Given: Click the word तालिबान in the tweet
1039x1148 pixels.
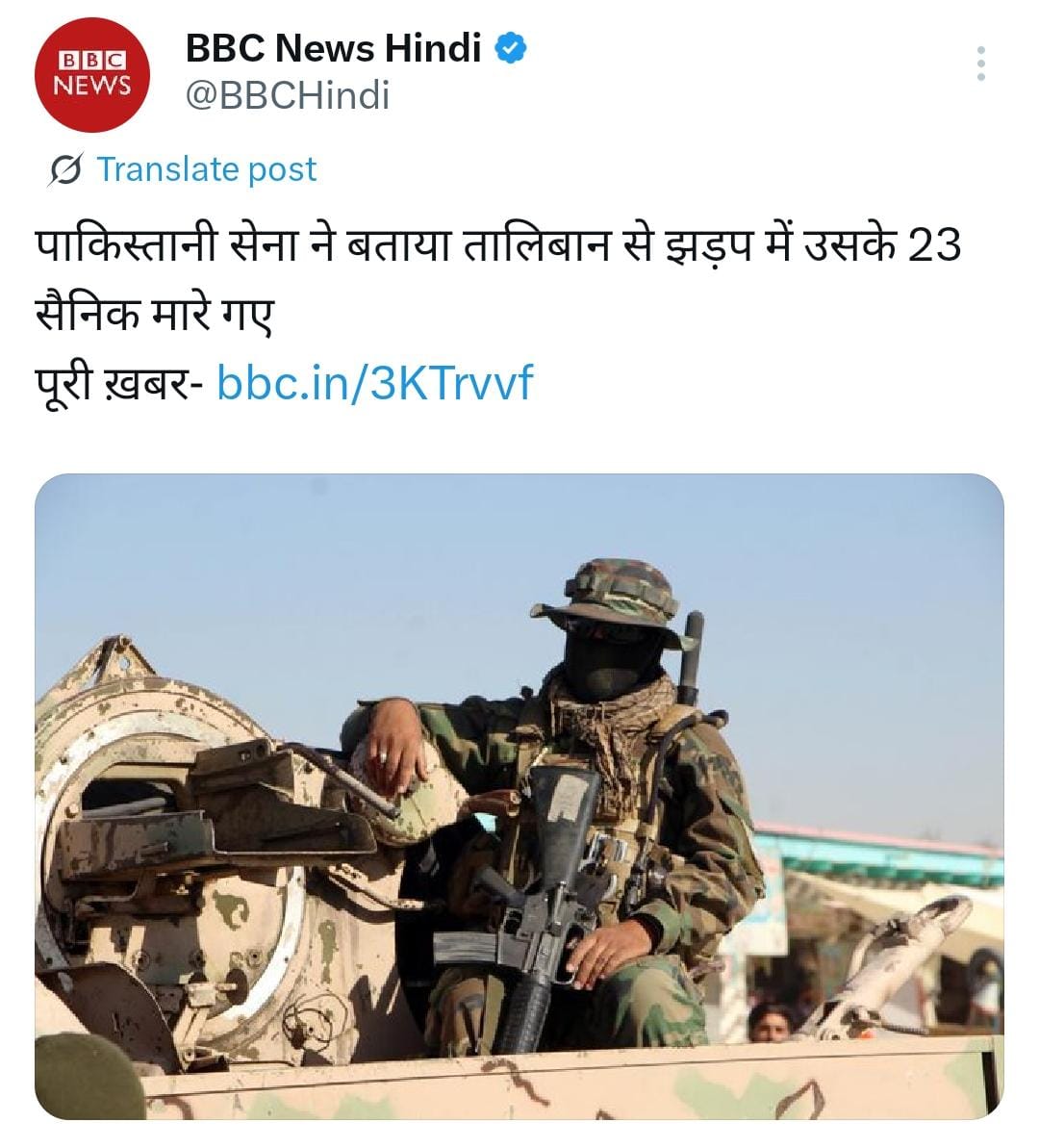Looking at the screenshot, I should 536,245.
